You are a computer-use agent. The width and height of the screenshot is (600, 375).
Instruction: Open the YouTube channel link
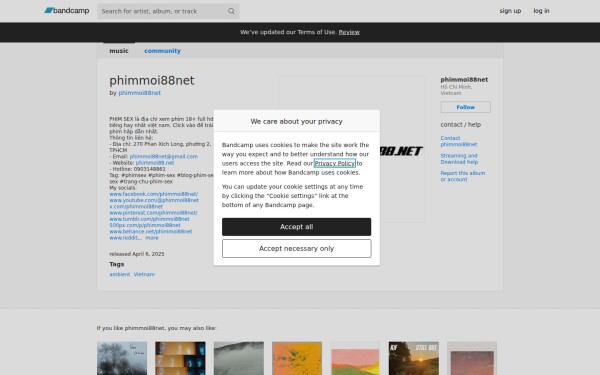[154, 200]
